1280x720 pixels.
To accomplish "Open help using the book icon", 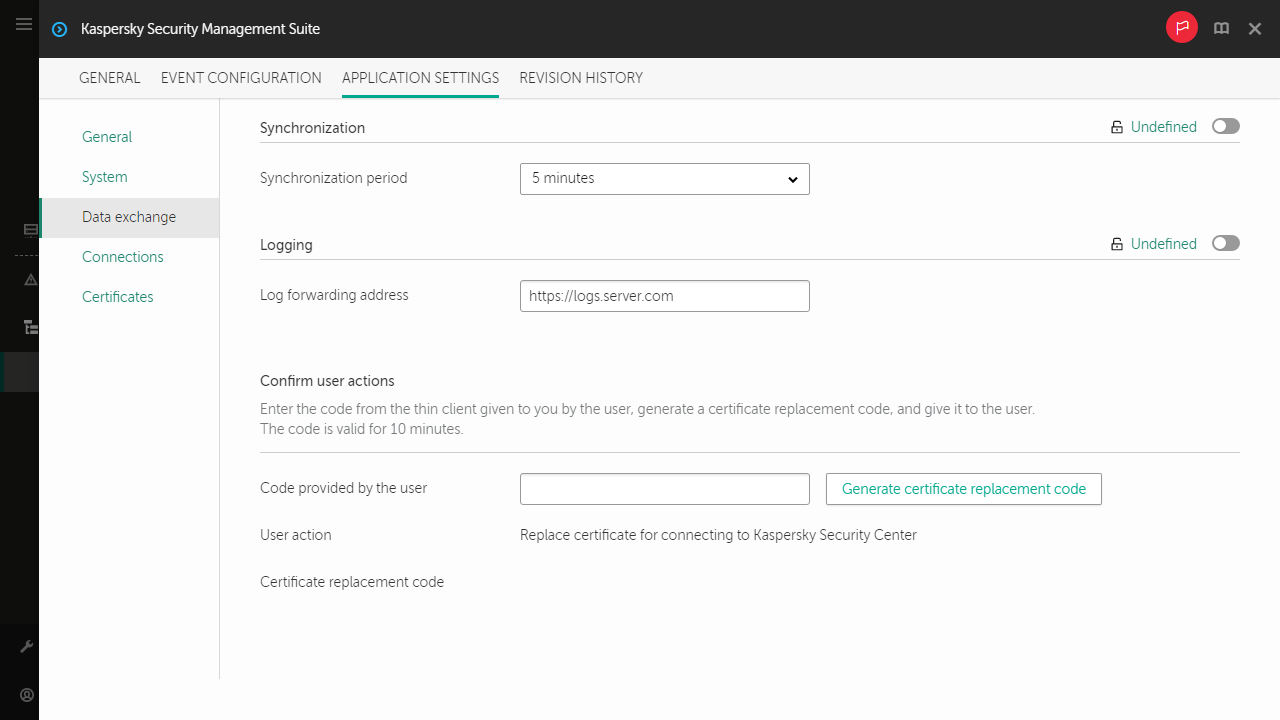I will coord(1221,28).
